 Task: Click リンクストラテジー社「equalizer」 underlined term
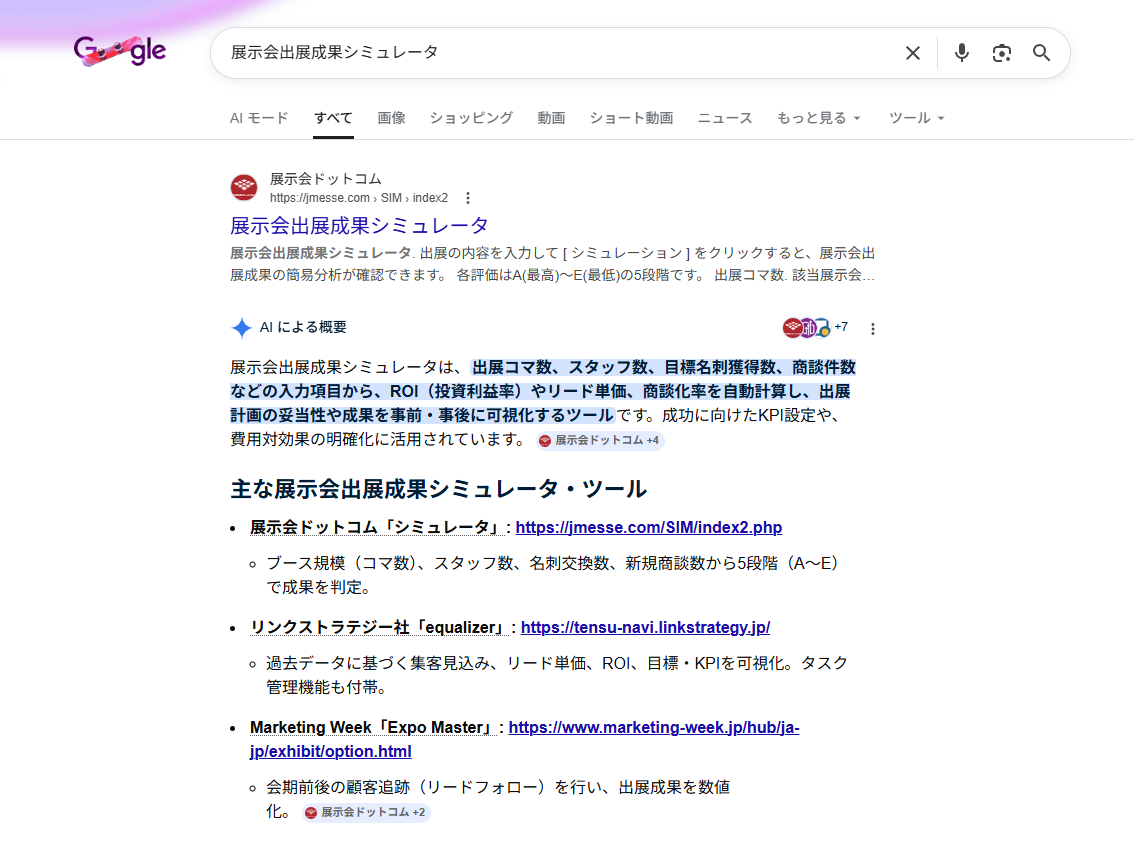click(x=378, y=627)
